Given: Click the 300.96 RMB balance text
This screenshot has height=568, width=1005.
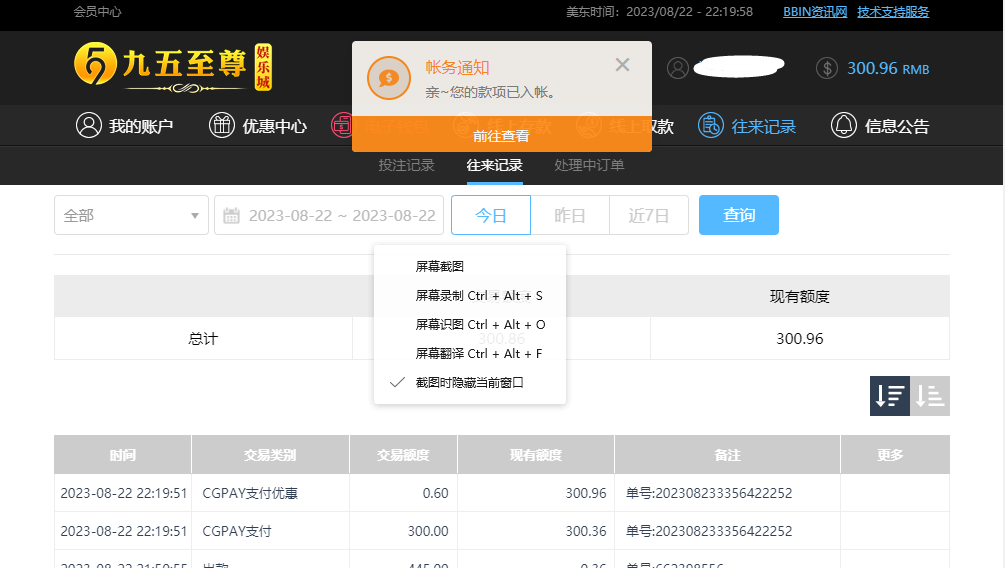Looking at the screenshot, I should click(x=888, y=68).
